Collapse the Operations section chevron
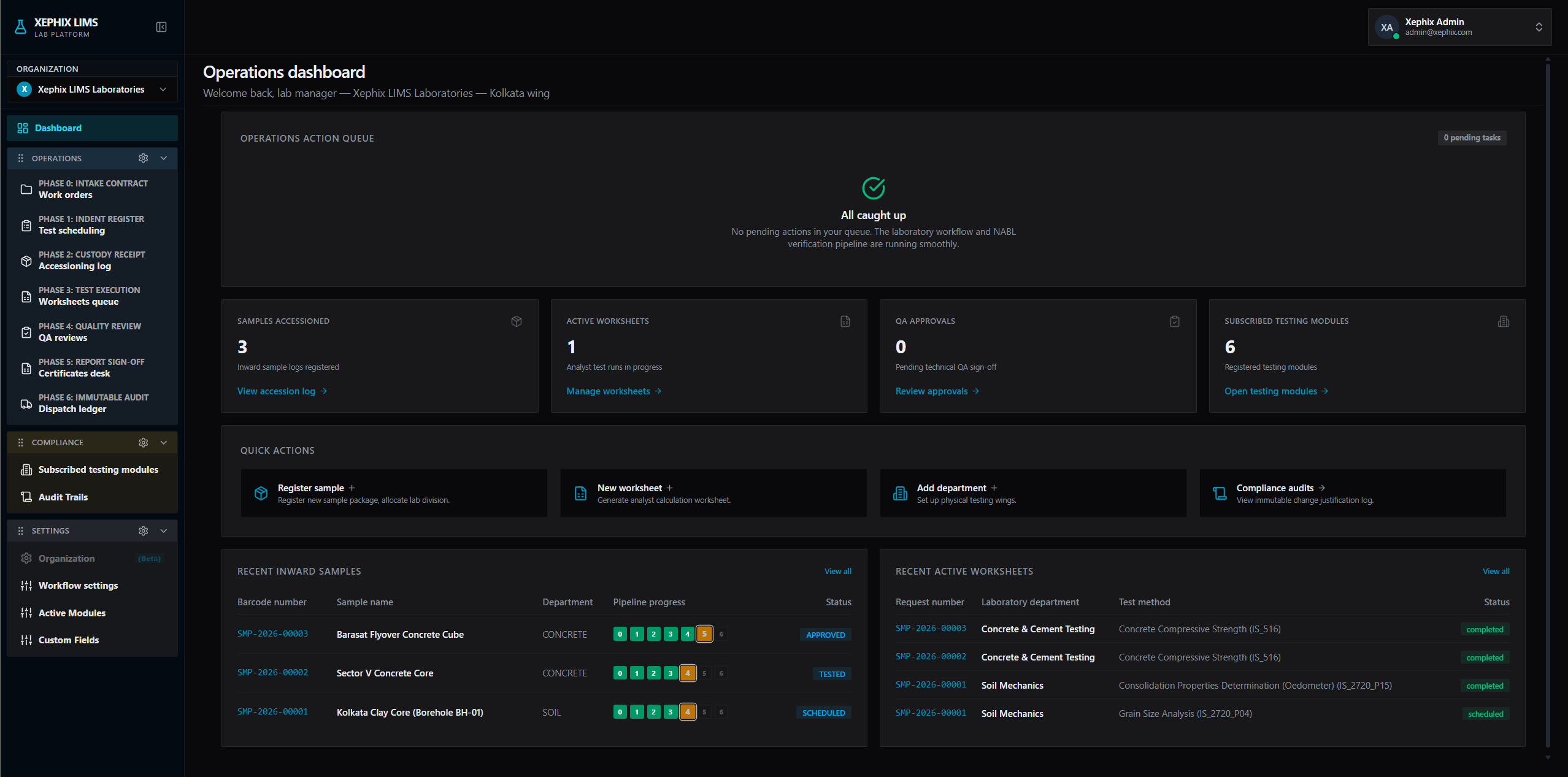The image size is (1568, 777). (164, 158)
